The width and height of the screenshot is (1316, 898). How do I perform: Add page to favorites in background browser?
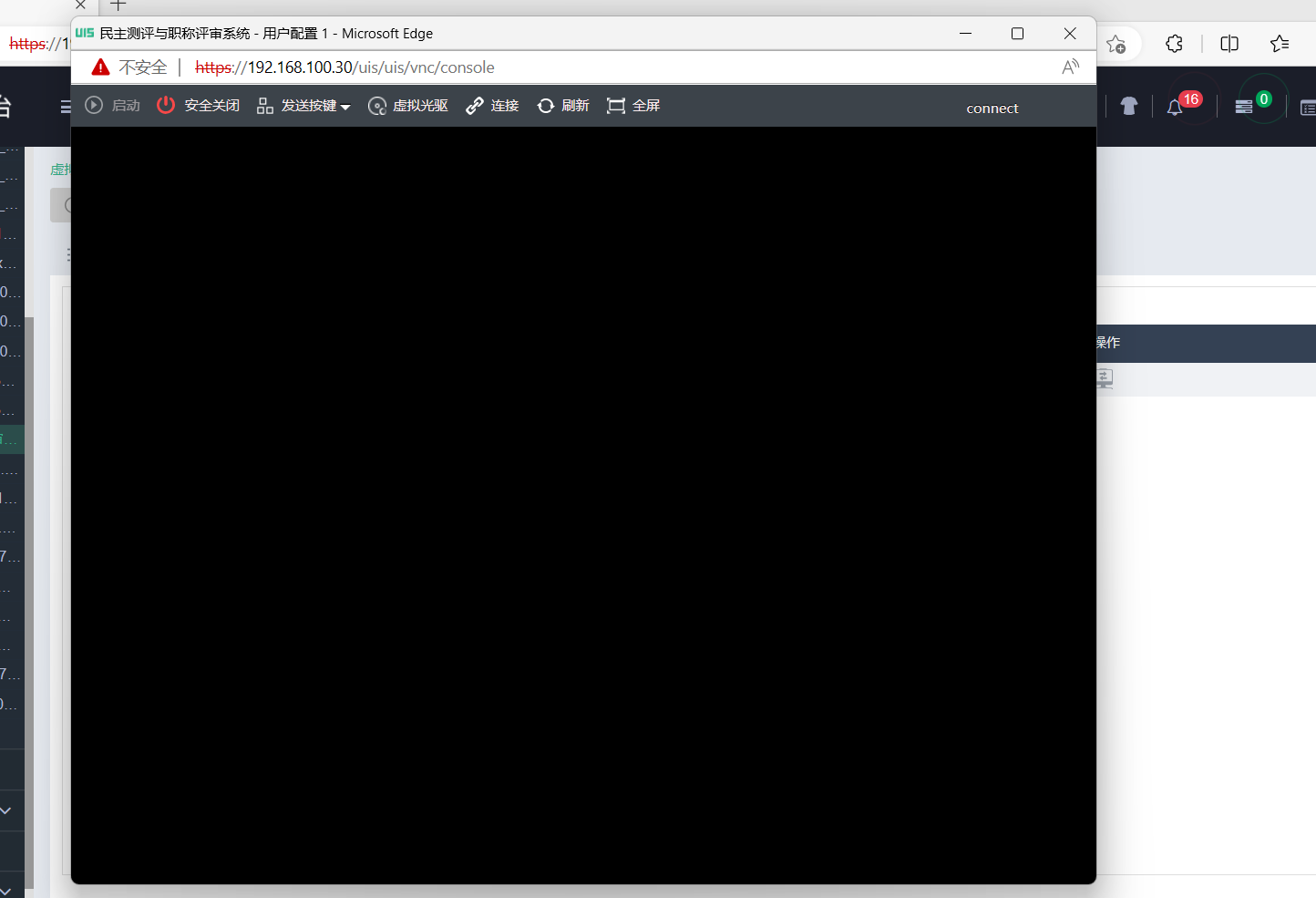(x=1116, y=44)
